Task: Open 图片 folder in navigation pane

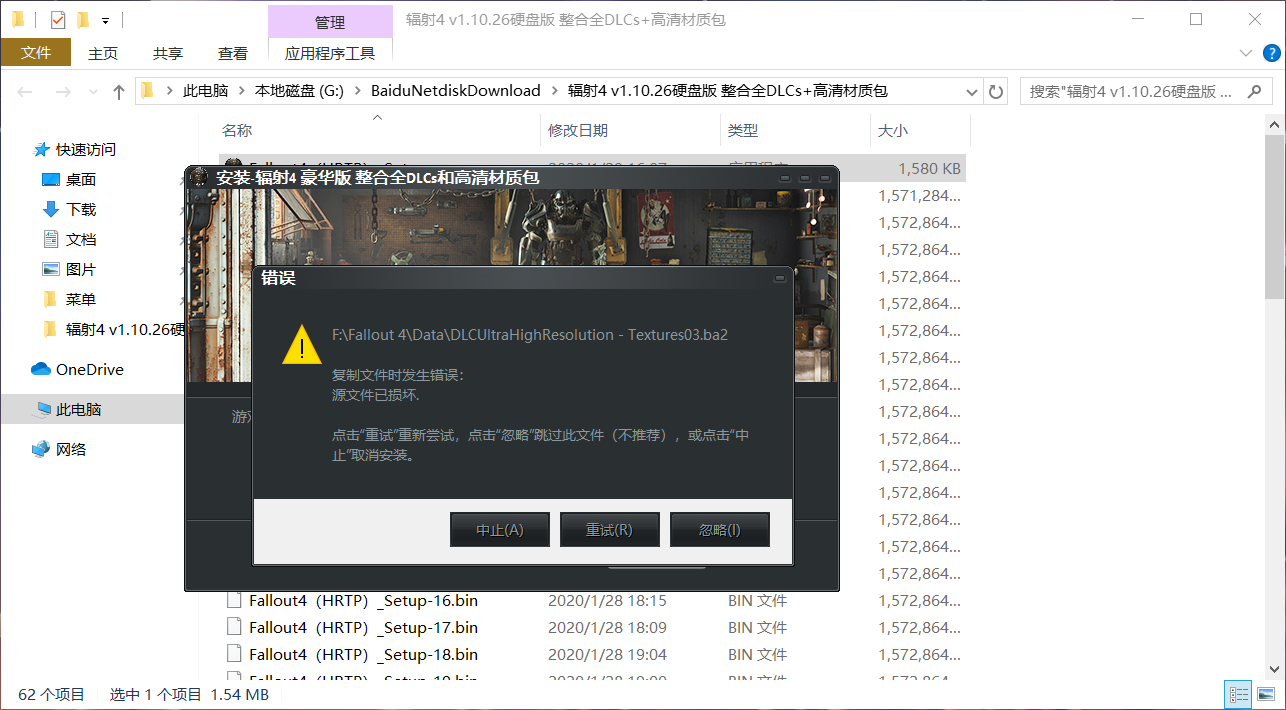Action: [x=80, y=270]
